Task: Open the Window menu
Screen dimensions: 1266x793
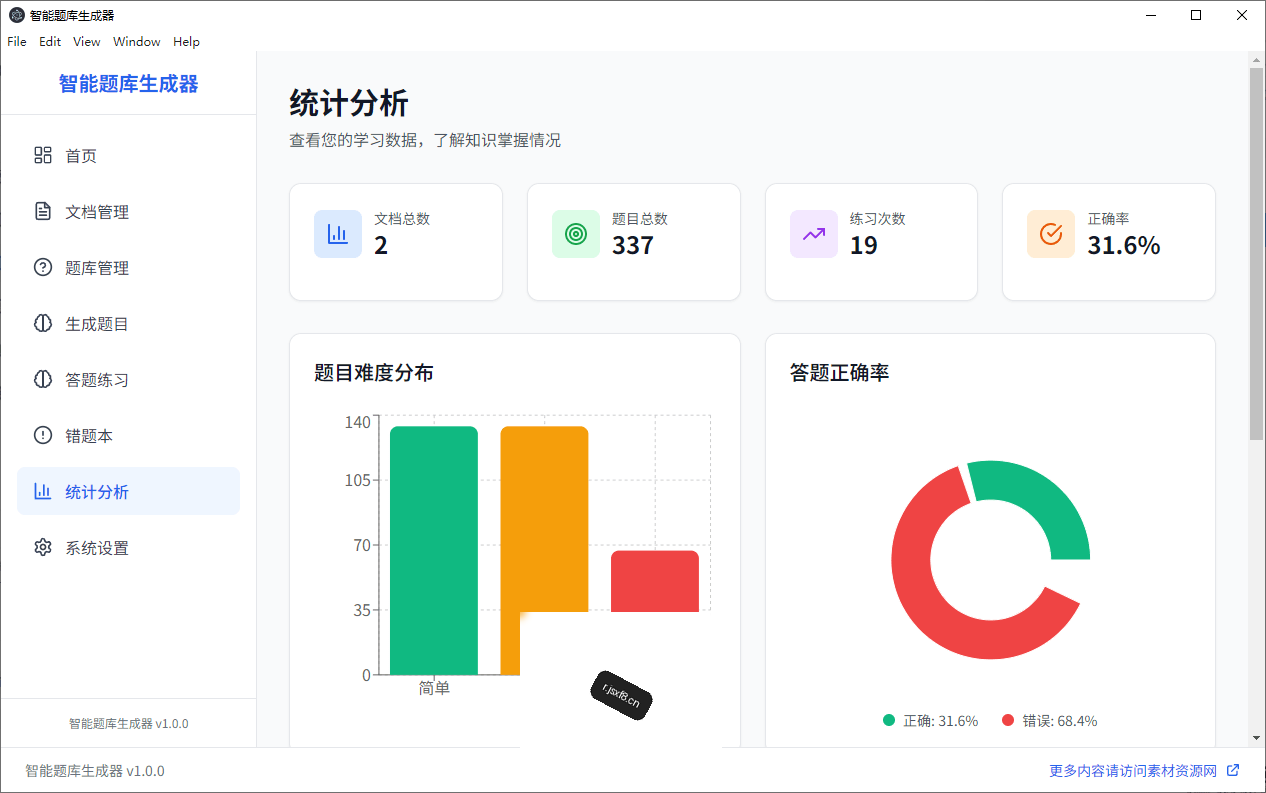Action: click(137, 41)
